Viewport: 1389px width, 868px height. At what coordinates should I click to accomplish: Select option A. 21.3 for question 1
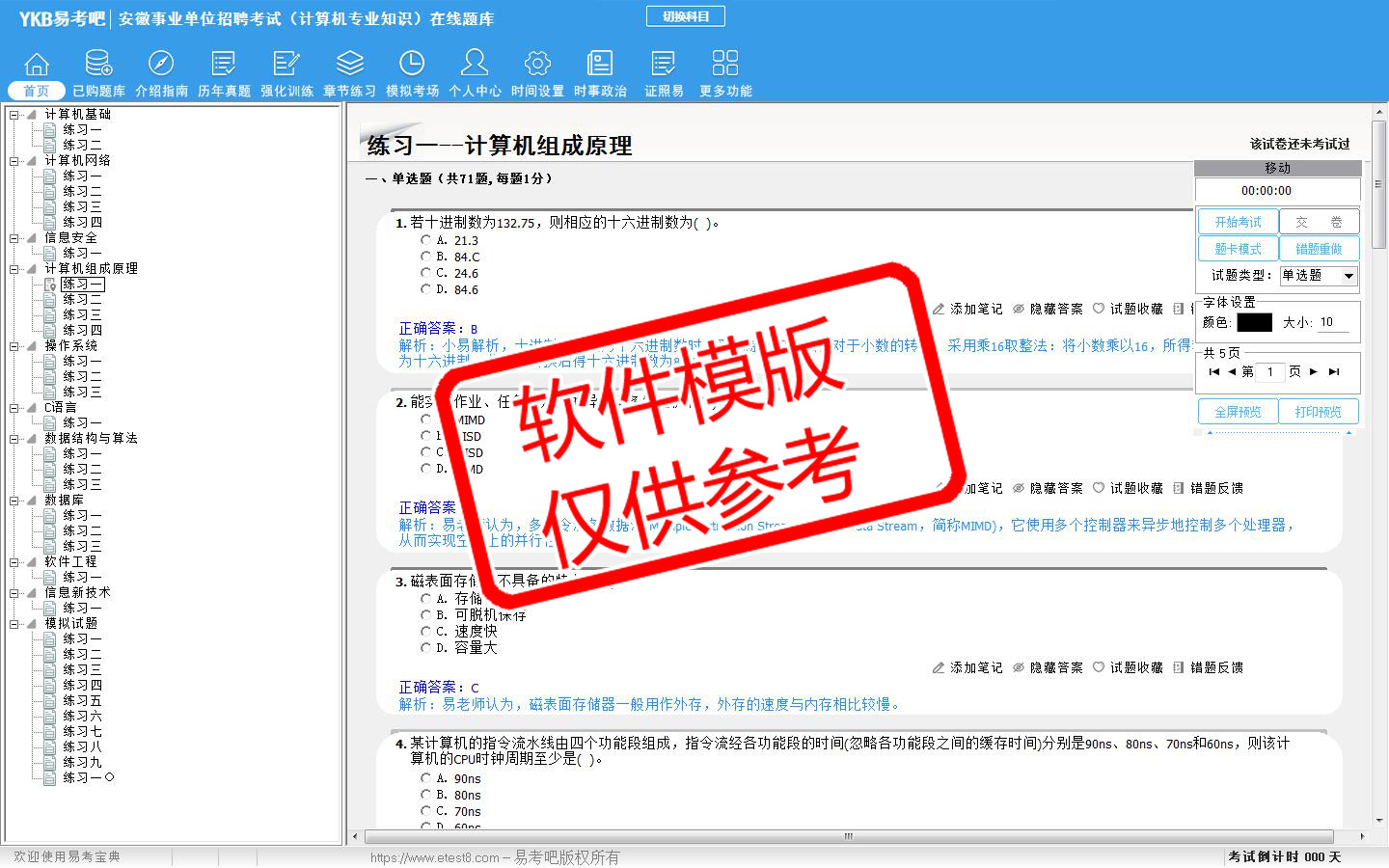425,240
